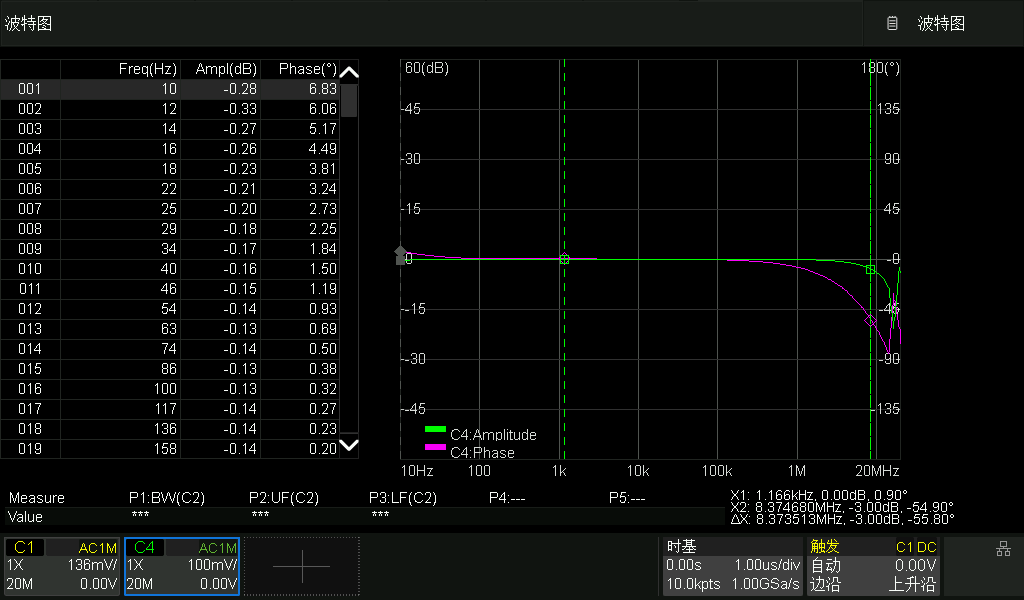Screen dimensions: 1024x600
Task: Click the 60(dB) axis label
Action: (426, 69)
